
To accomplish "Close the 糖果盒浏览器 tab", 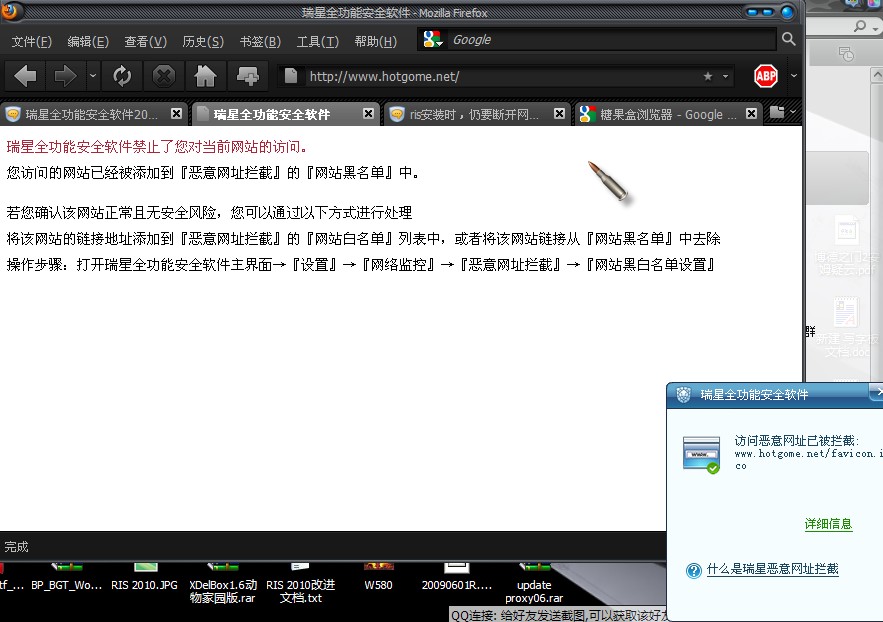I will click(751, 114).
